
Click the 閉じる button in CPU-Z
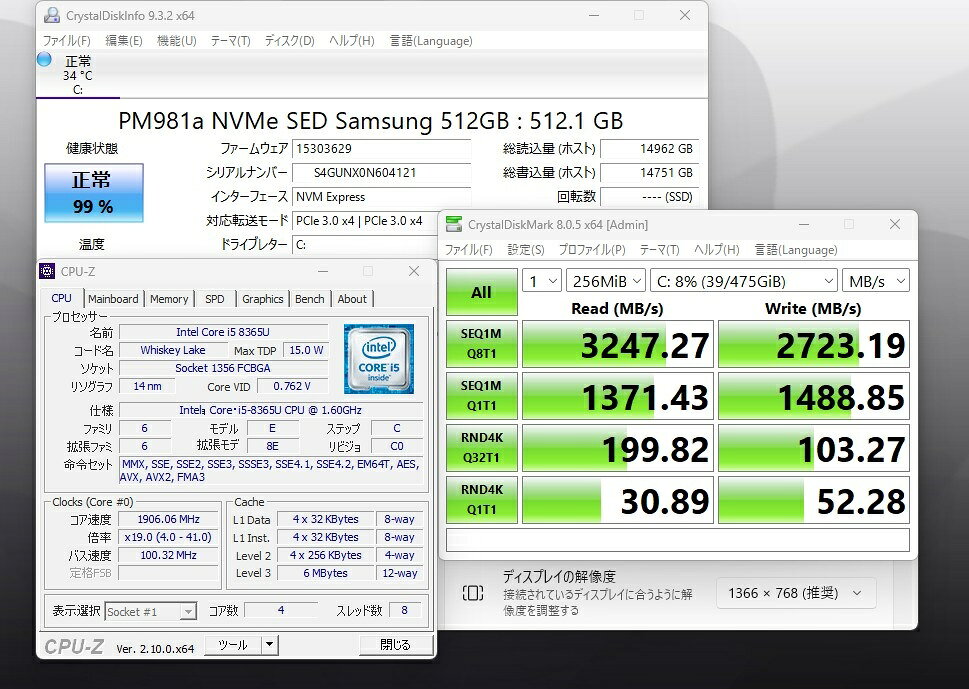click(x=396, y=645)
